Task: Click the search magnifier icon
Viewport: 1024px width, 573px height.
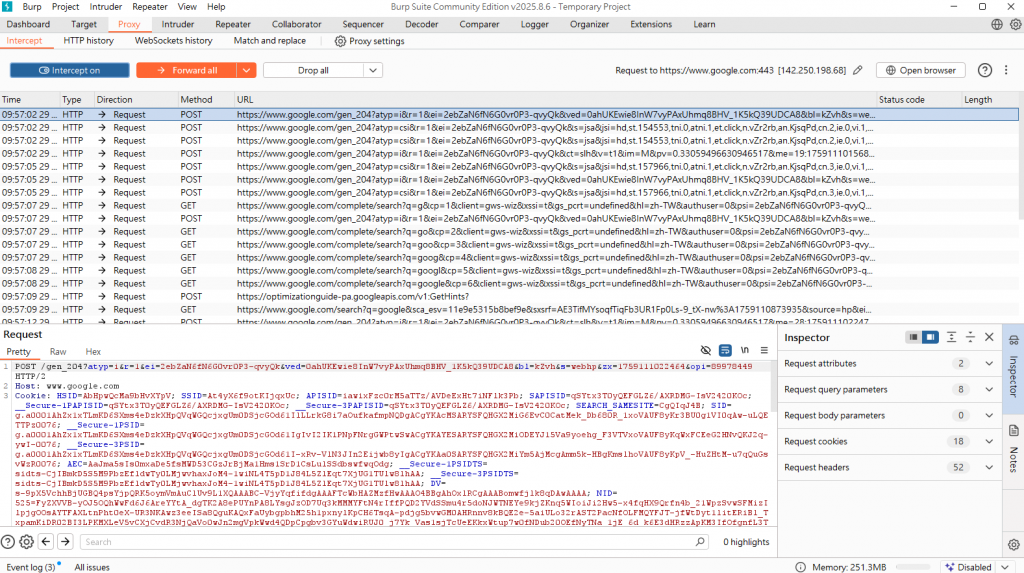Action: (x=700, y=542)
